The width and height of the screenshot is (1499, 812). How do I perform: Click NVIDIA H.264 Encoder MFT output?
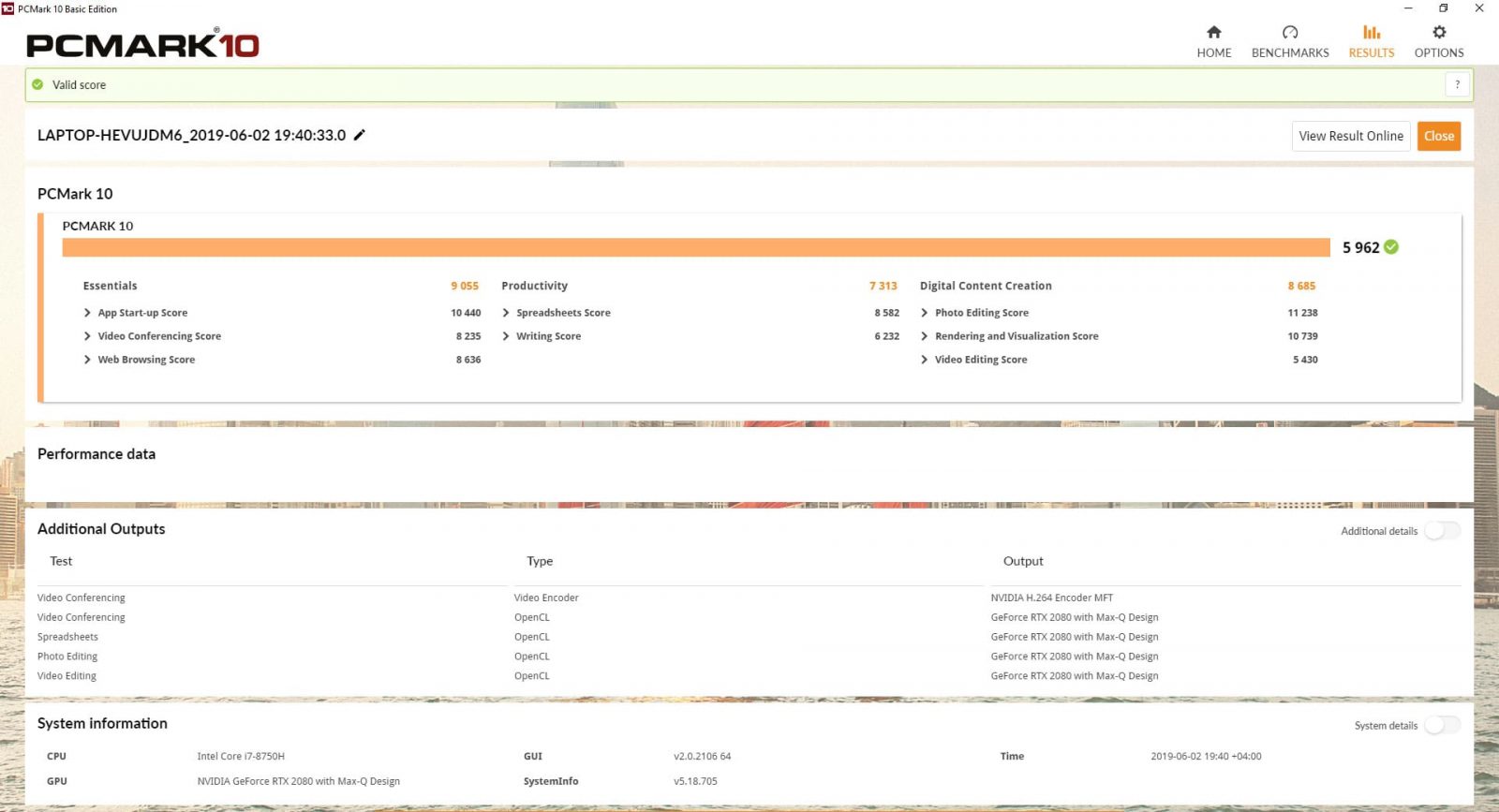click(1052, 598)
